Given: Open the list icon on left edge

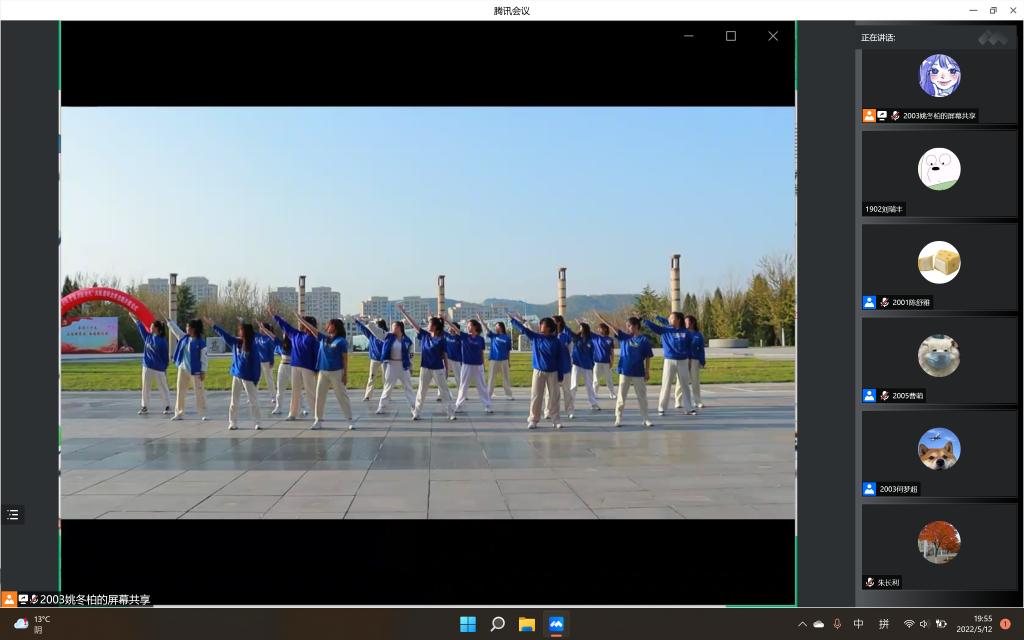Looking at the screenshot, I should [13, 515].
